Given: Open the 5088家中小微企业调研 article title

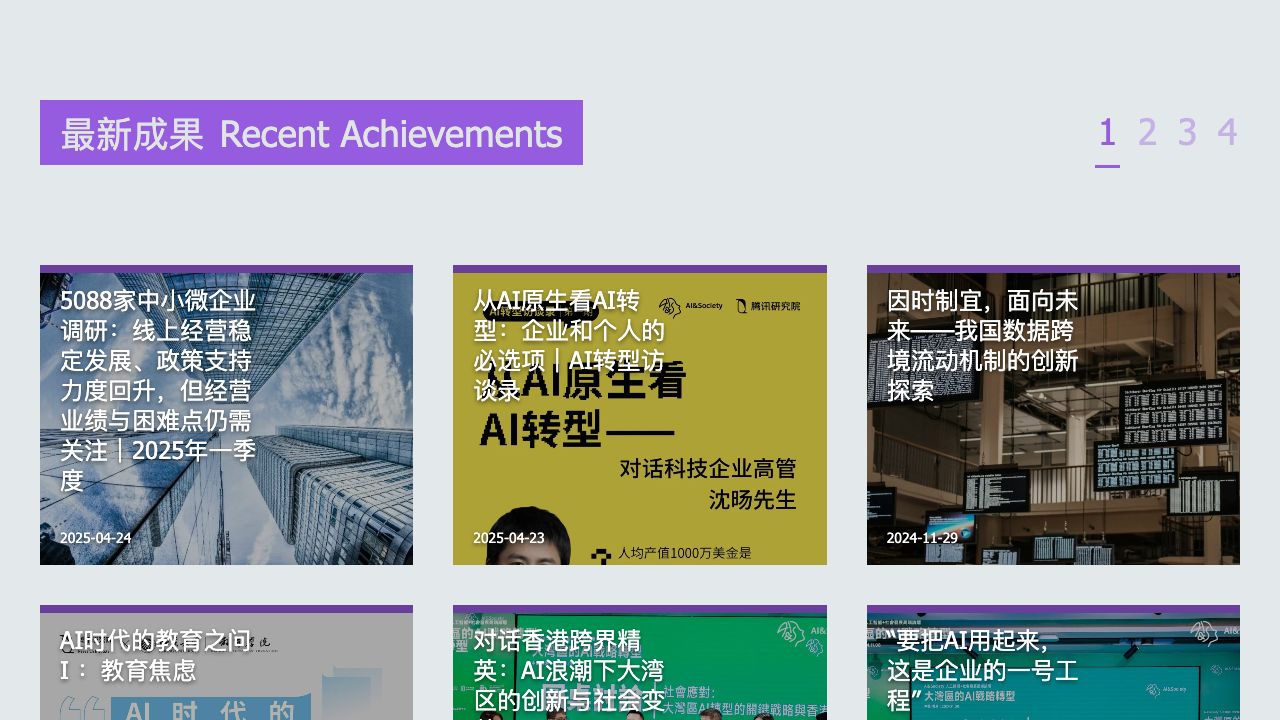Looking at the screenshot, I should coord(158,390).
